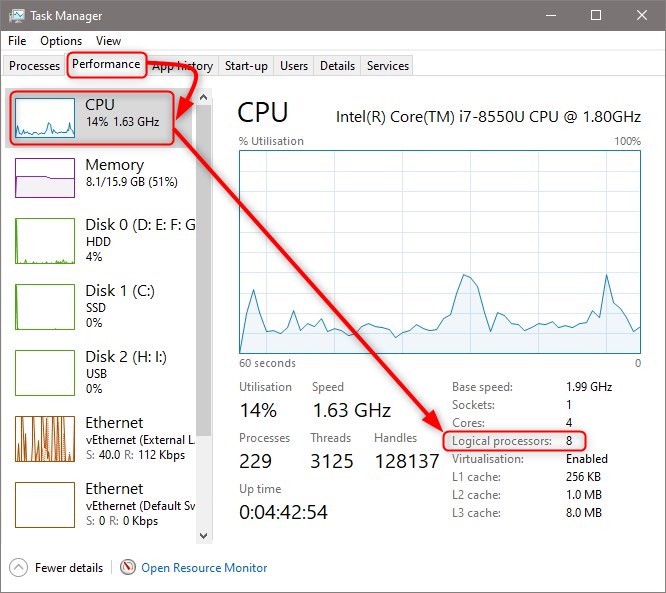Click the Up time value 0:04:42:54
Viewport: 666px width, 593px height.
[x=283, y=512]
